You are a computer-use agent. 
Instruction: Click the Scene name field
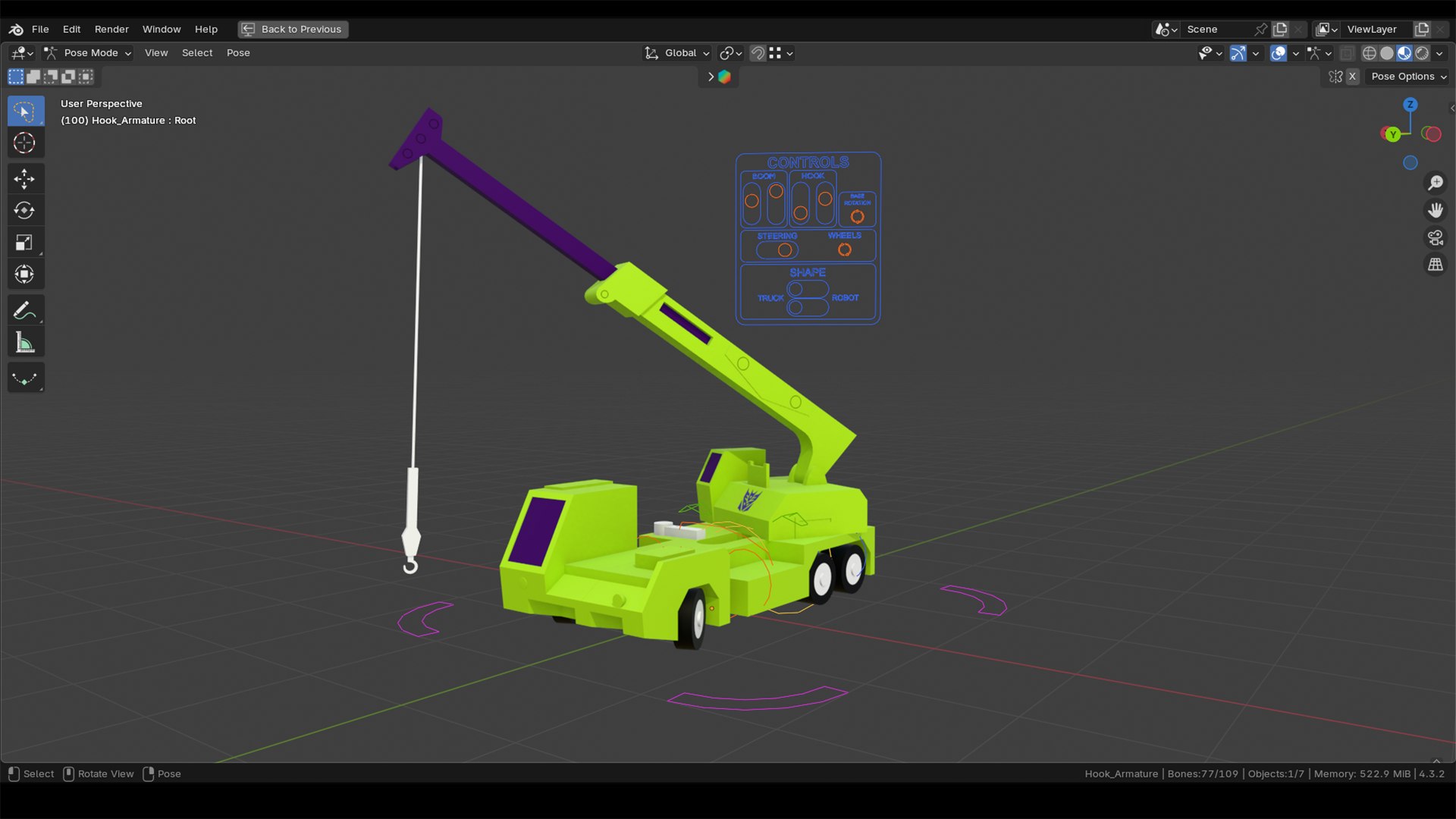point(1217,30)
